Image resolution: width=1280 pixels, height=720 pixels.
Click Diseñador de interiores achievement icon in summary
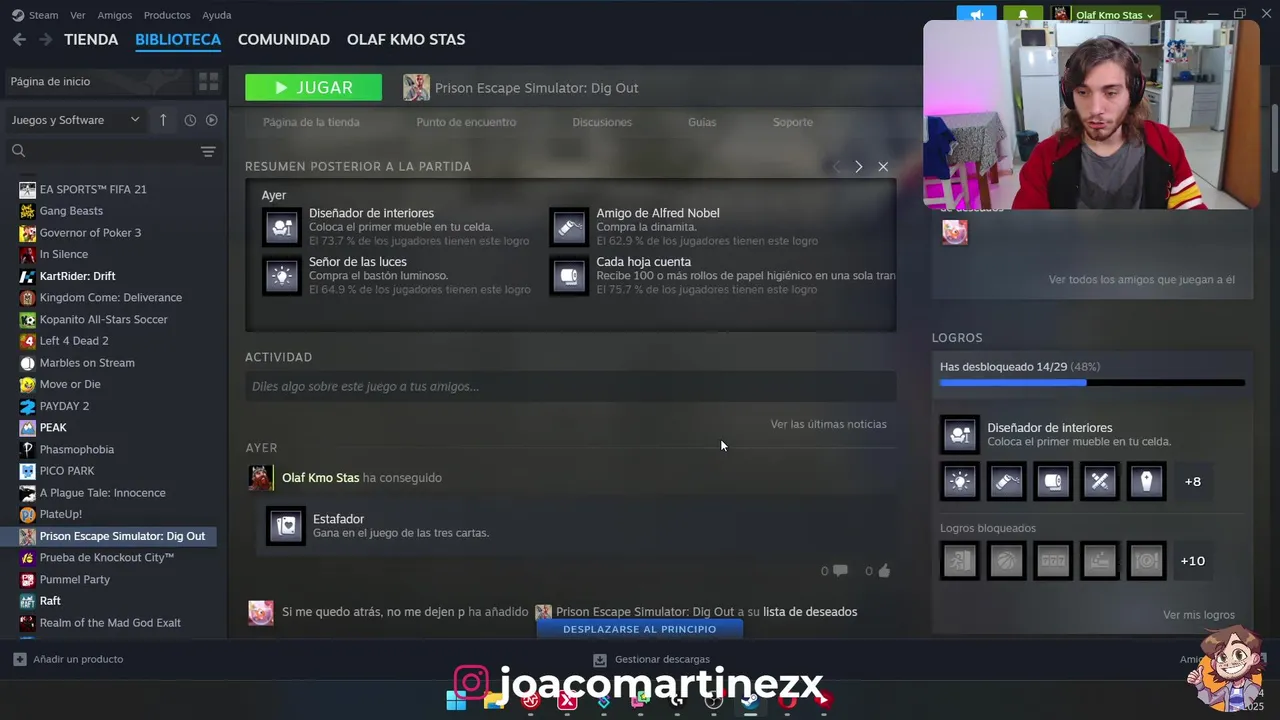[x=282, y=227]
